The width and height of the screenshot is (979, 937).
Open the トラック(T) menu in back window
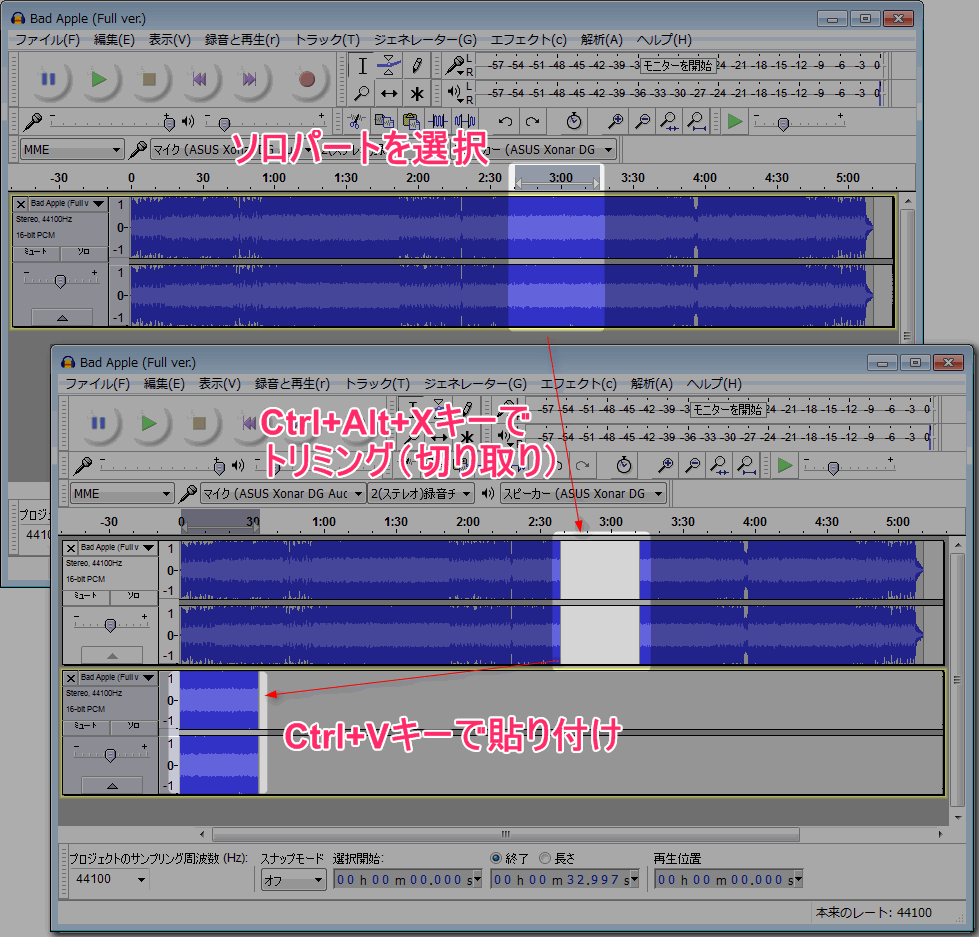click(327, 39)
